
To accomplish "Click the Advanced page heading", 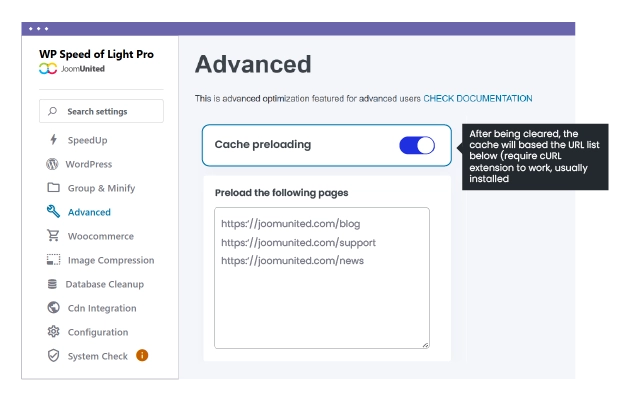I will (253, 64).
